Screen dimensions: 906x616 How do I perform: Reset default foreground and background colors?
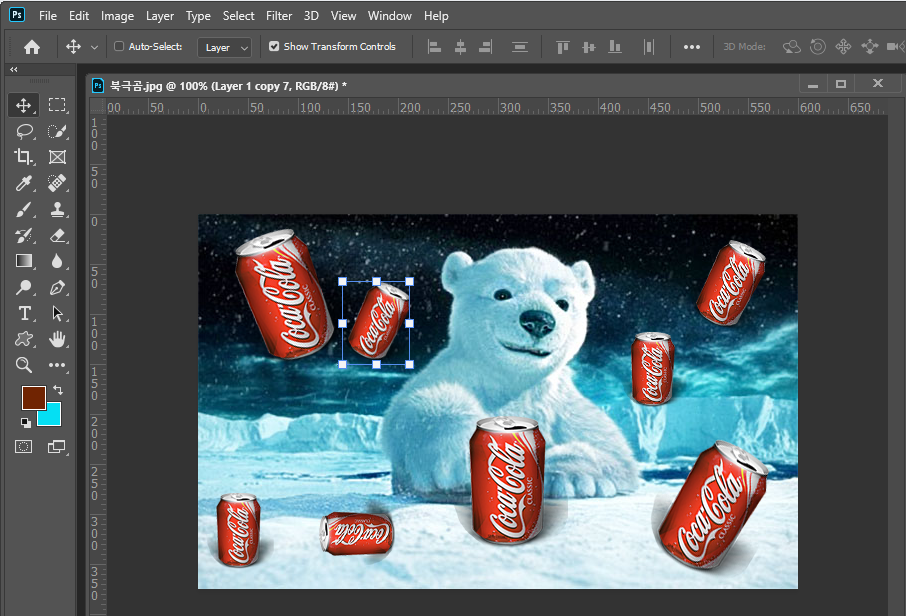click(x=26, y=423)
